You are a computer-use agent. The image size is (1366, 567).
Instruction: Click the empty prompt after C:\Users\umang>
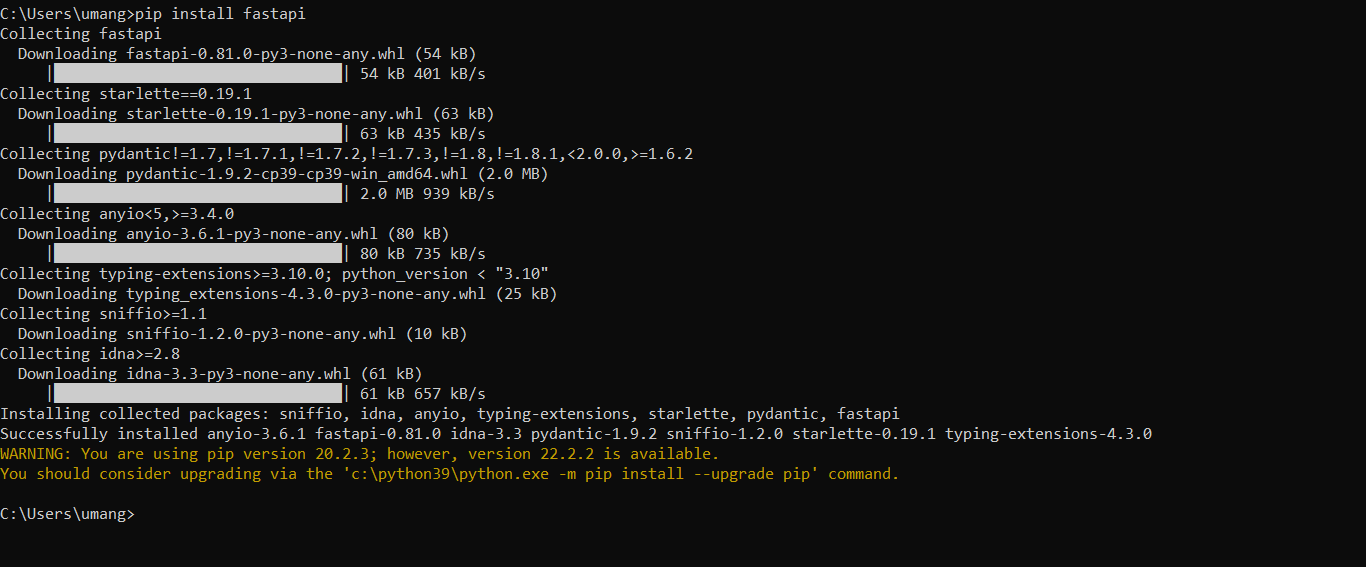(x=142, y=514)
